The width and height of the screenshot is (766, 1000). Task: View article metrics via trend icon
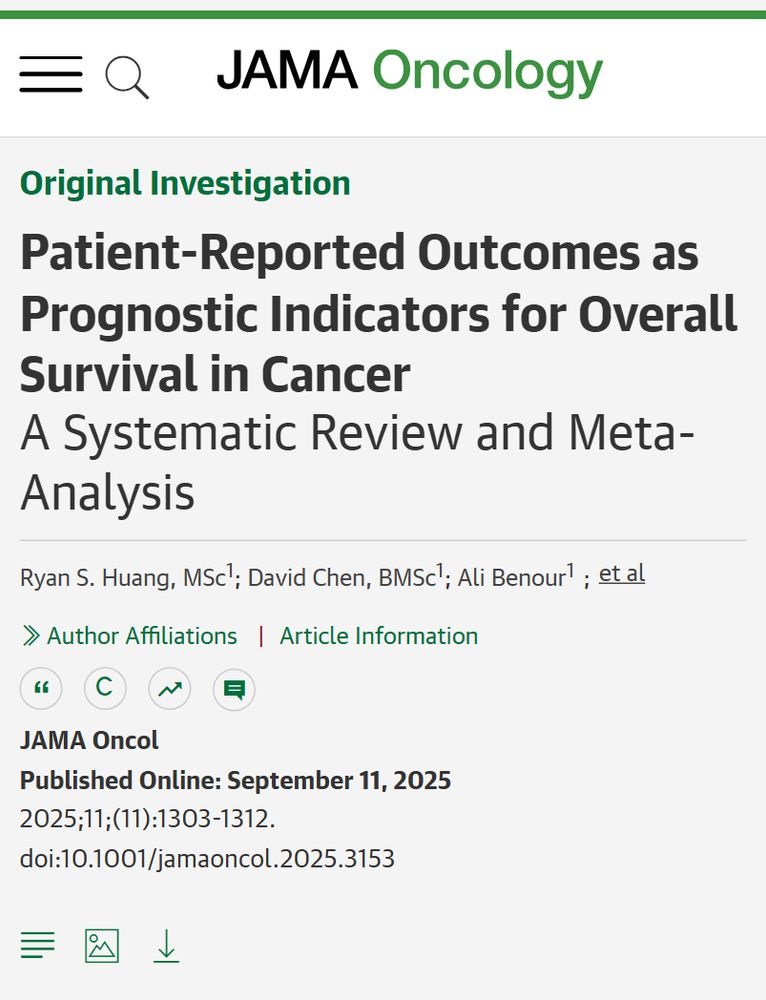169,689
